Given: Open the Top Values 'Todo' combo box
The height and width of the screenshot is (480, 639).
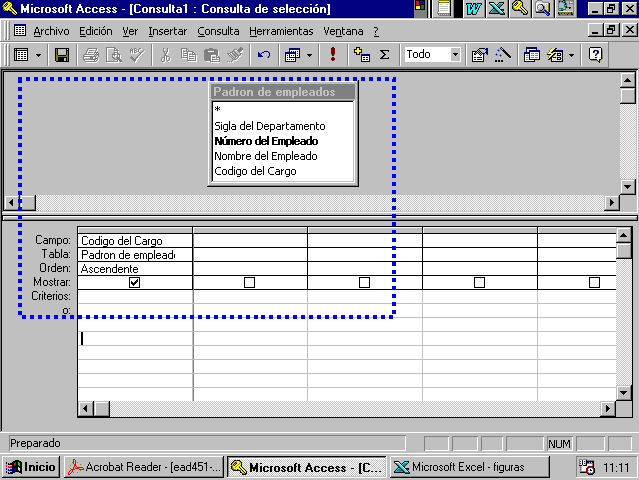Looking at the screenshot, I should (432, 54).
